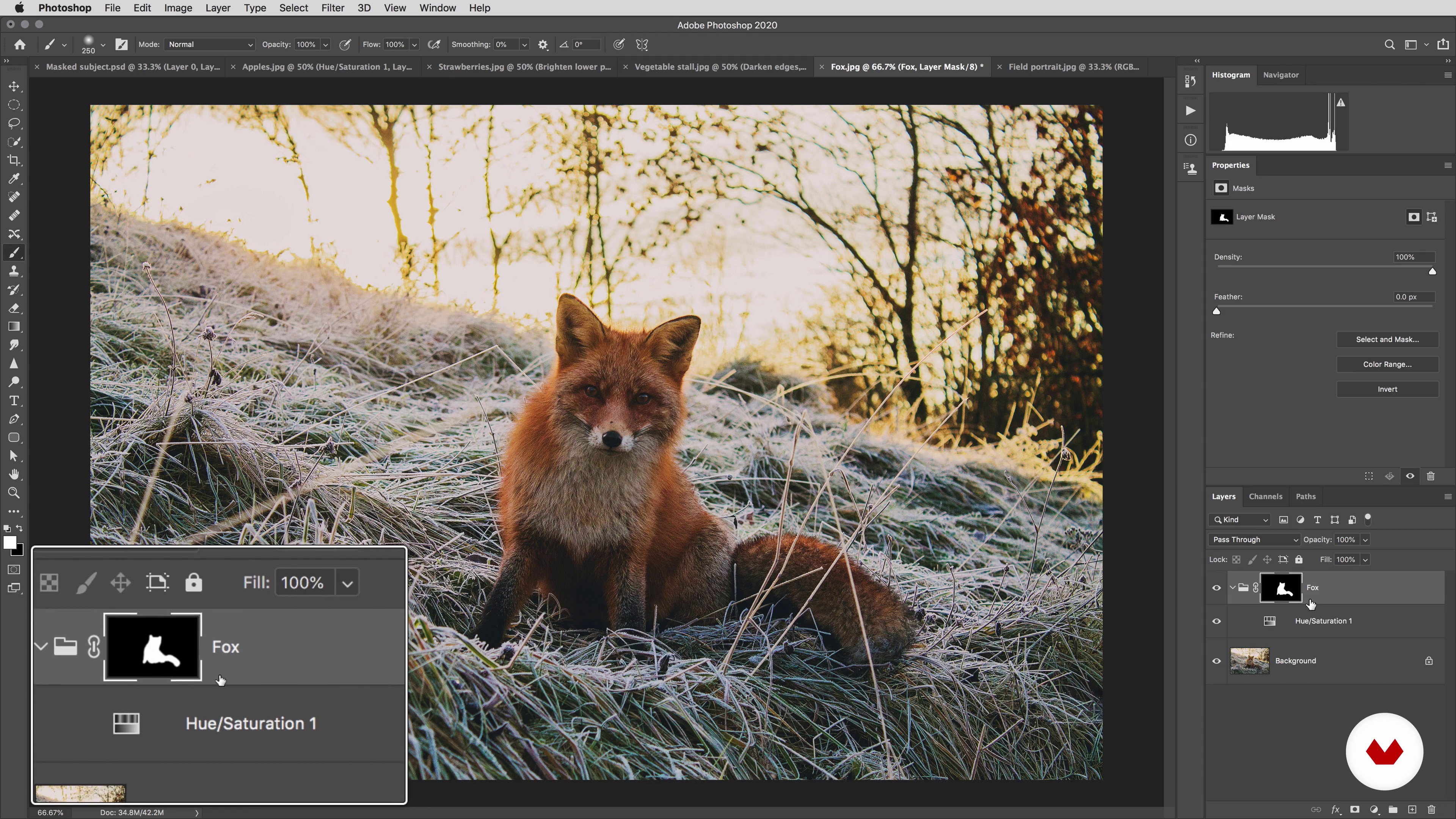The width and height of the screenshot is (1456, 819).
Task: Click the Density slider handle
Action: click(x=1432, y=271)
